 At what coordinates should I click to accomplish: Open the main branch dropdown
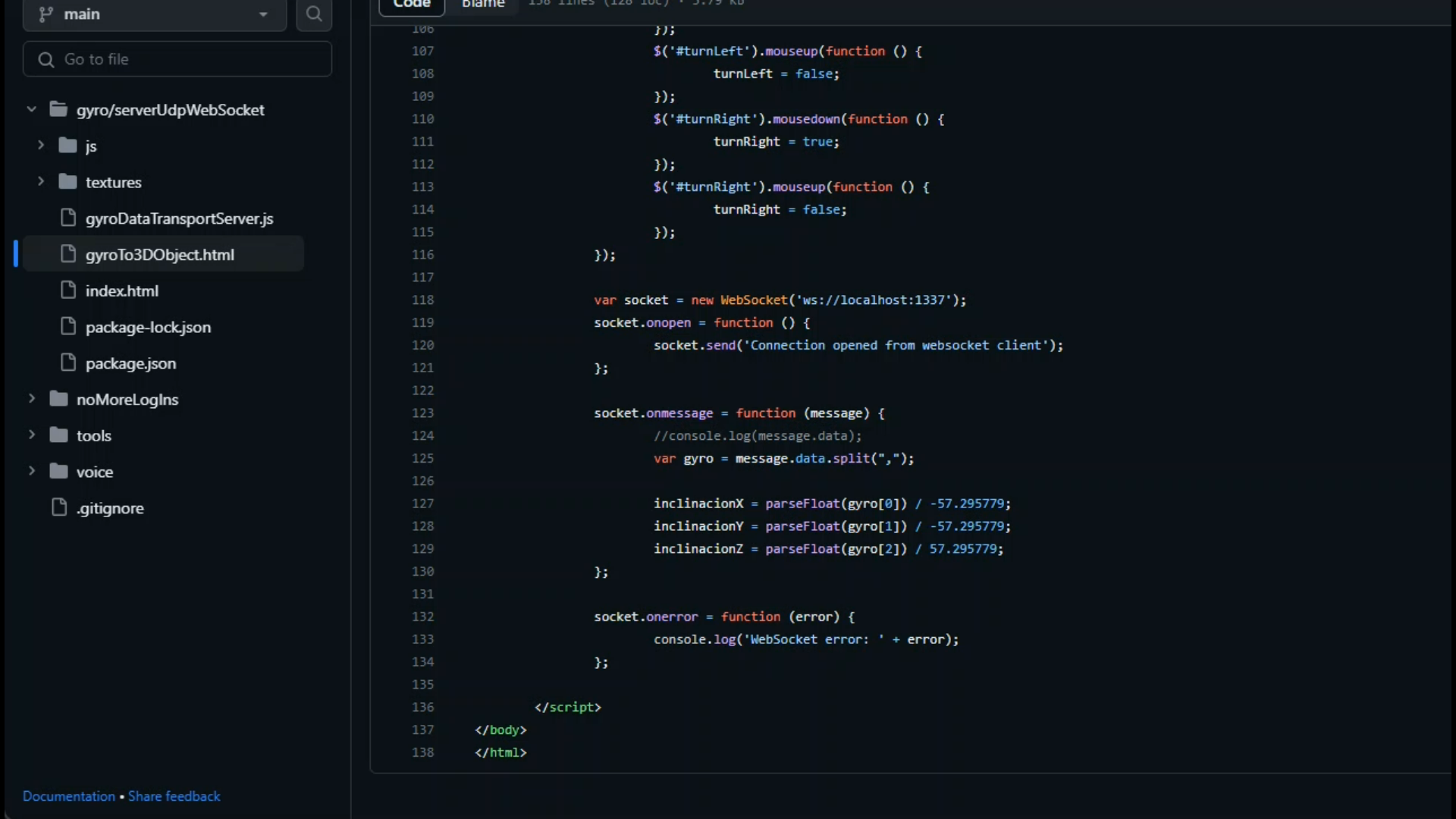[155, 14]
